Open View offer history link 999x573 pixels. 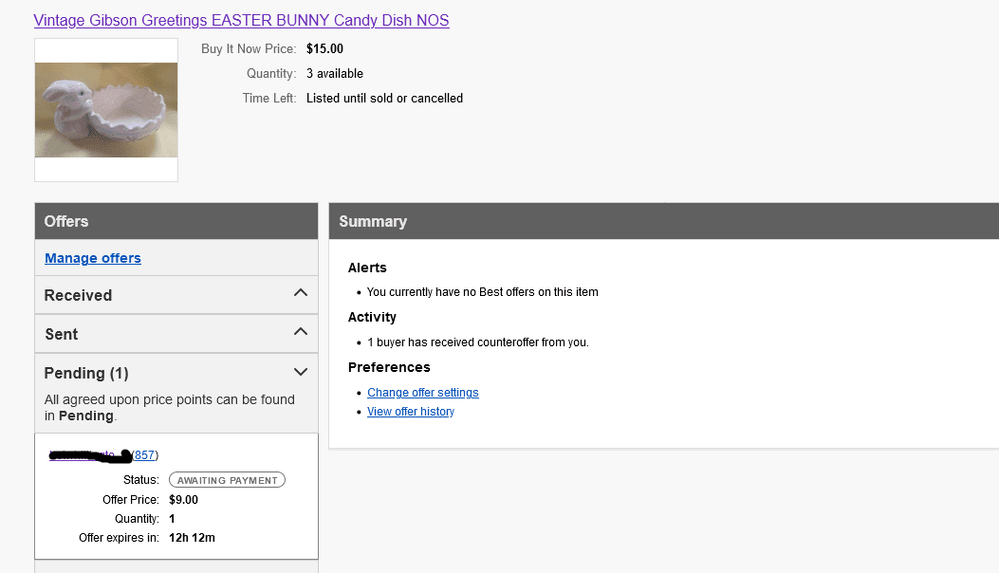pos(410,412)
